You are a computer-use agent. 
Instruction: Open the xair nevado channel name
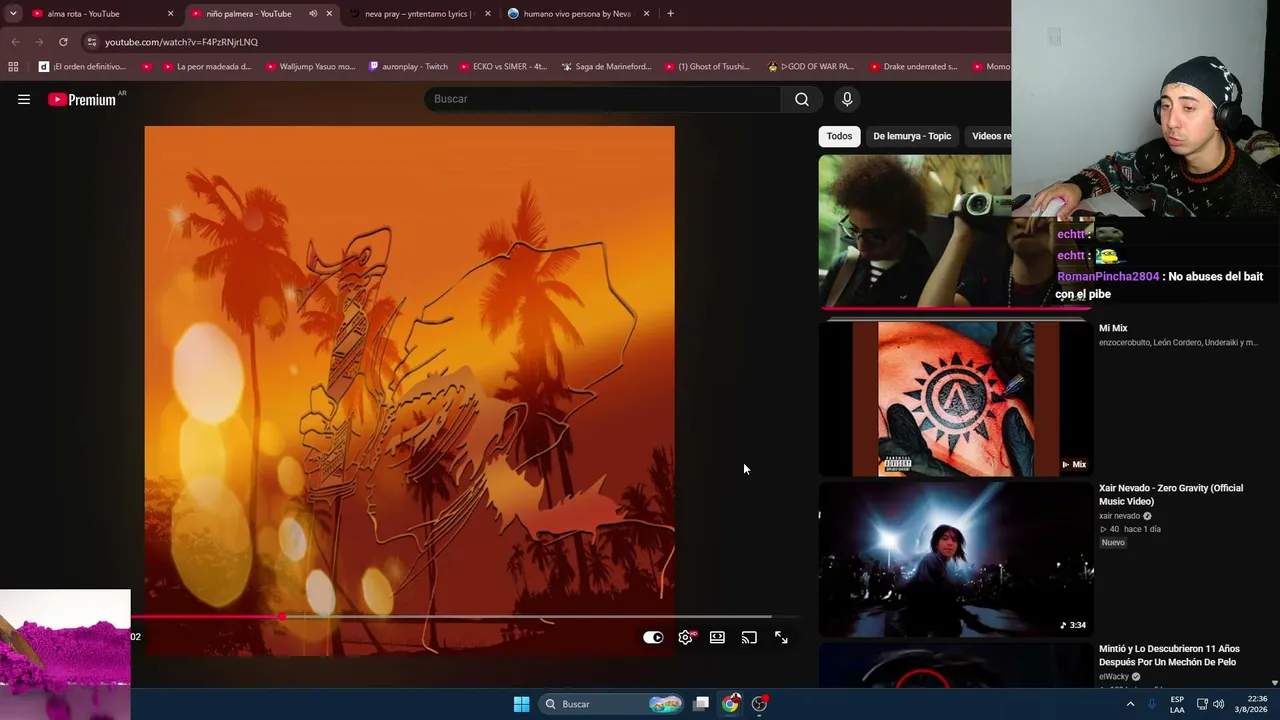[x=1119, y=516]
